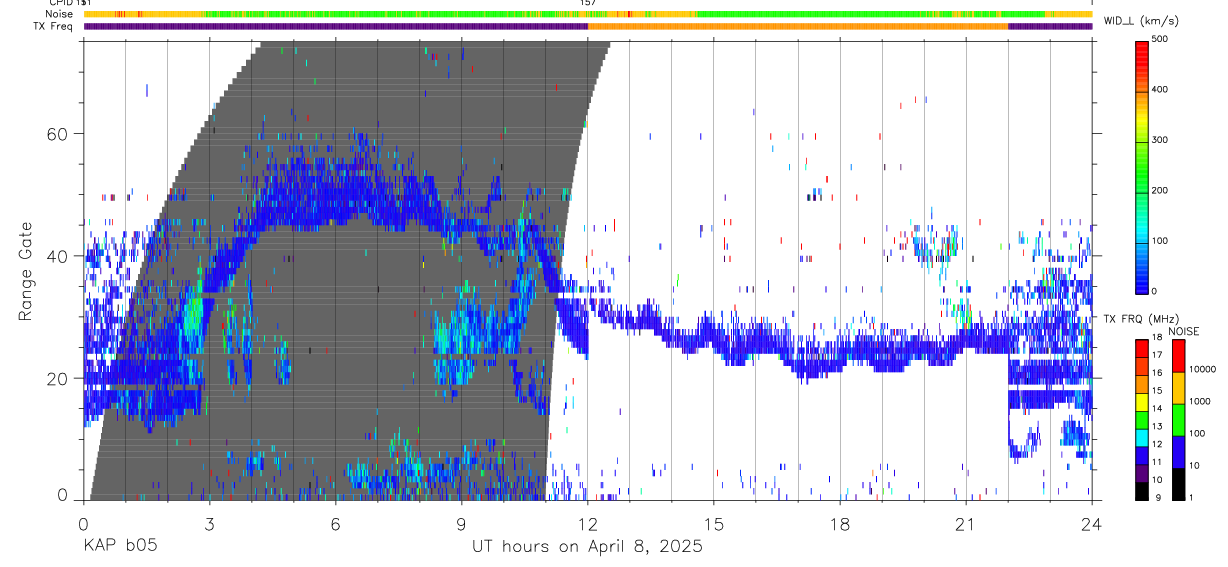The width and height of the screenshot is (1228, 567).
Task: Click the '14' label in TX FRQ legend
Action: click(1157, 409)
